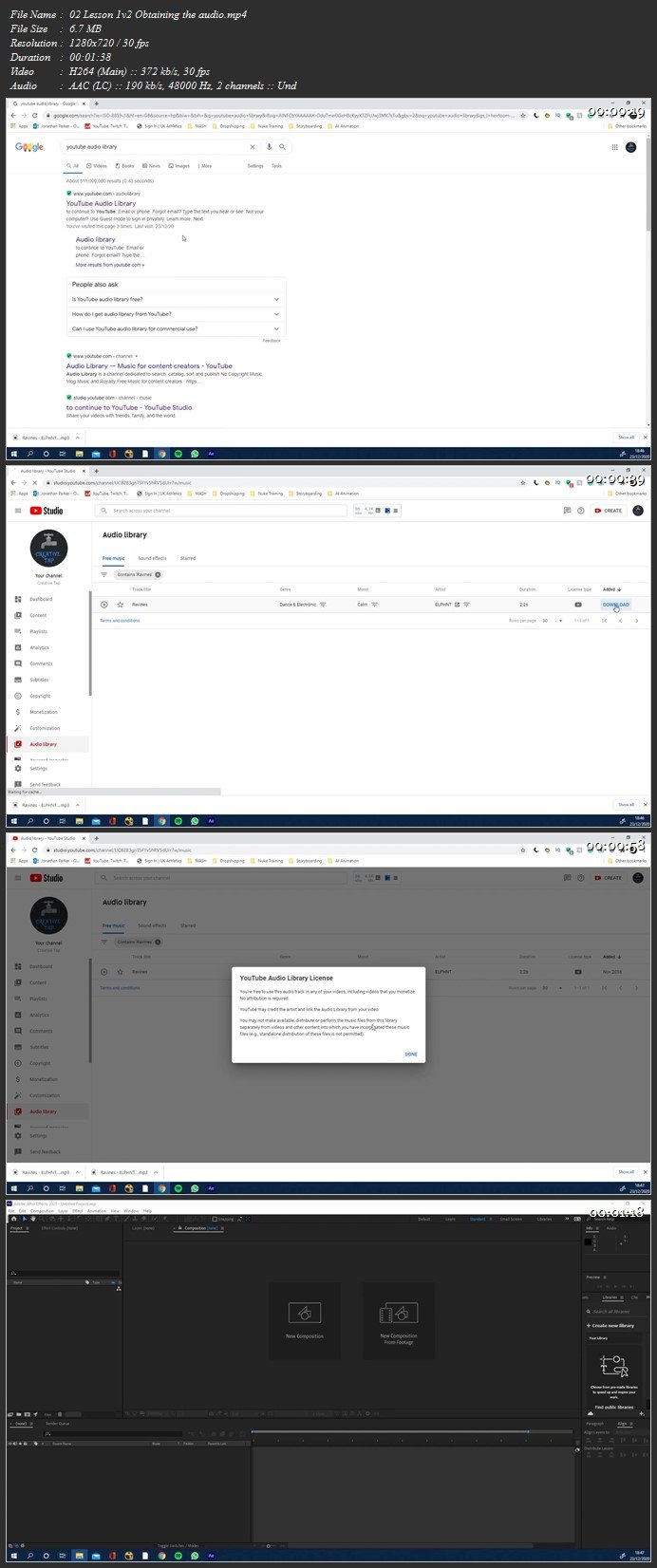The image size is (657, 1568).
Task: Click 'Find public libraries' in After Effects
Action: coord(613,1408)
